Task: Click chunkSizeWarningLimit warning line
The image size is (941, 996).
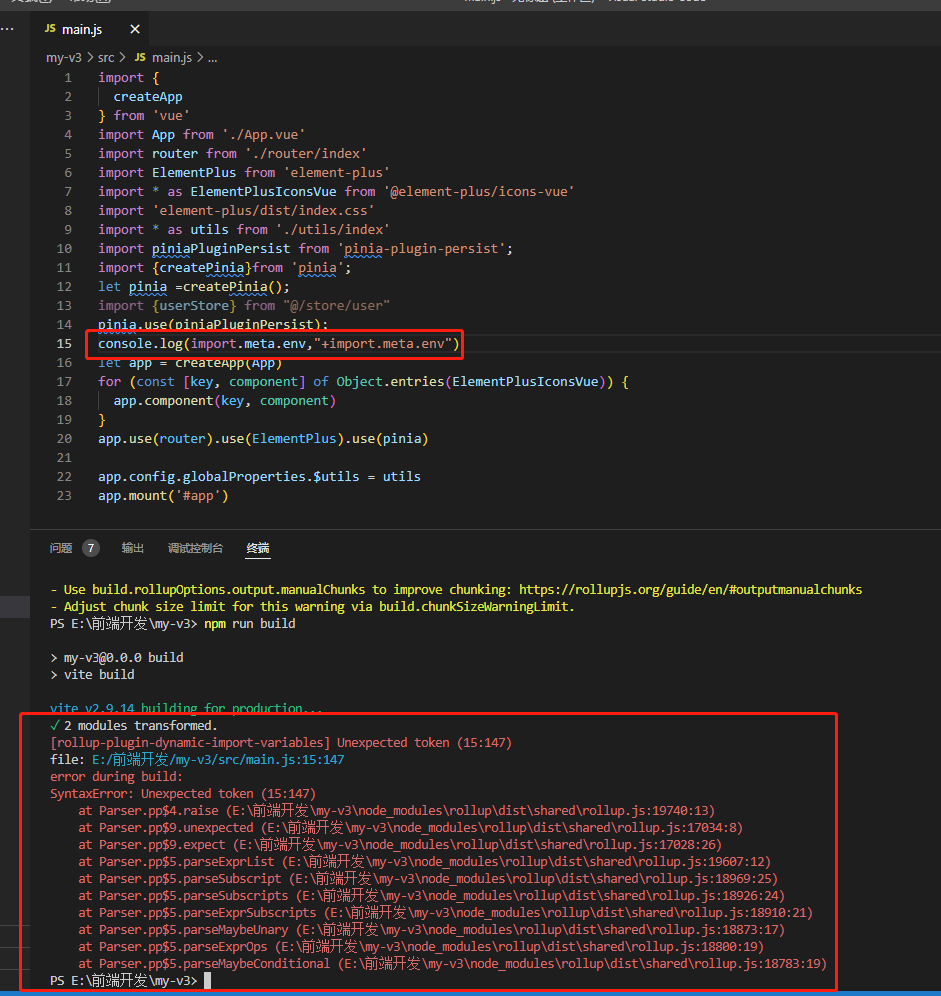Action: (x=312, y=607)
